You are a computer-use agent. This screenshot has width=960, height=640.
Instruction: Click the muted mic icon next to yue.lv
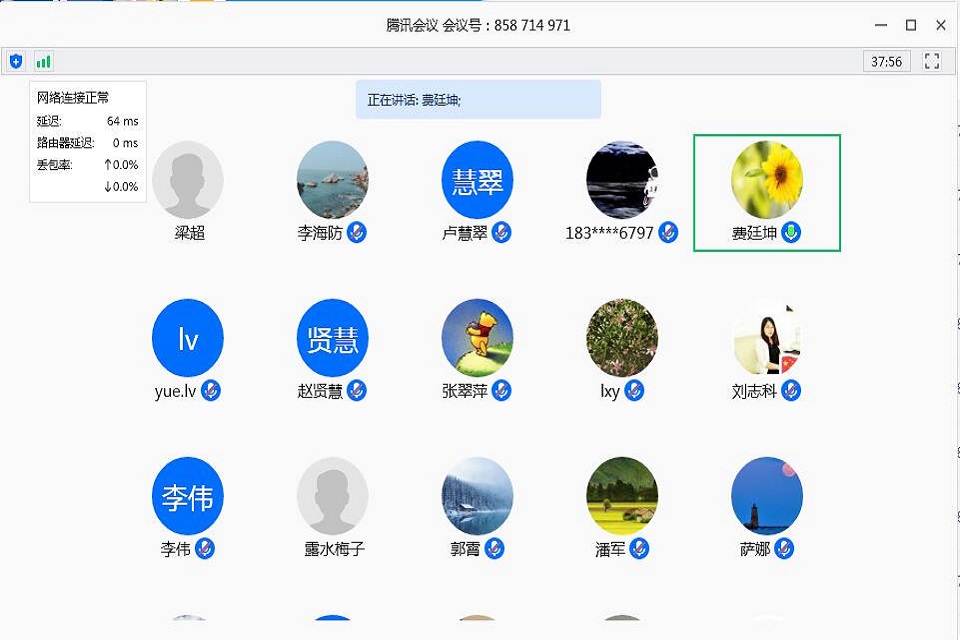pos(211,391)
